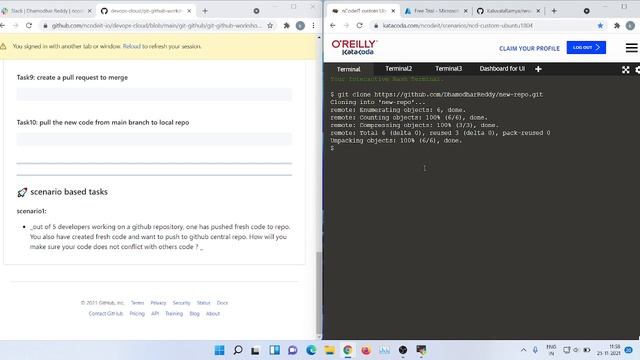The width and height of the screenshot is (640, 360).
Task: Switch to Google Chrome on the taskbar
Action: click(348, 350)
